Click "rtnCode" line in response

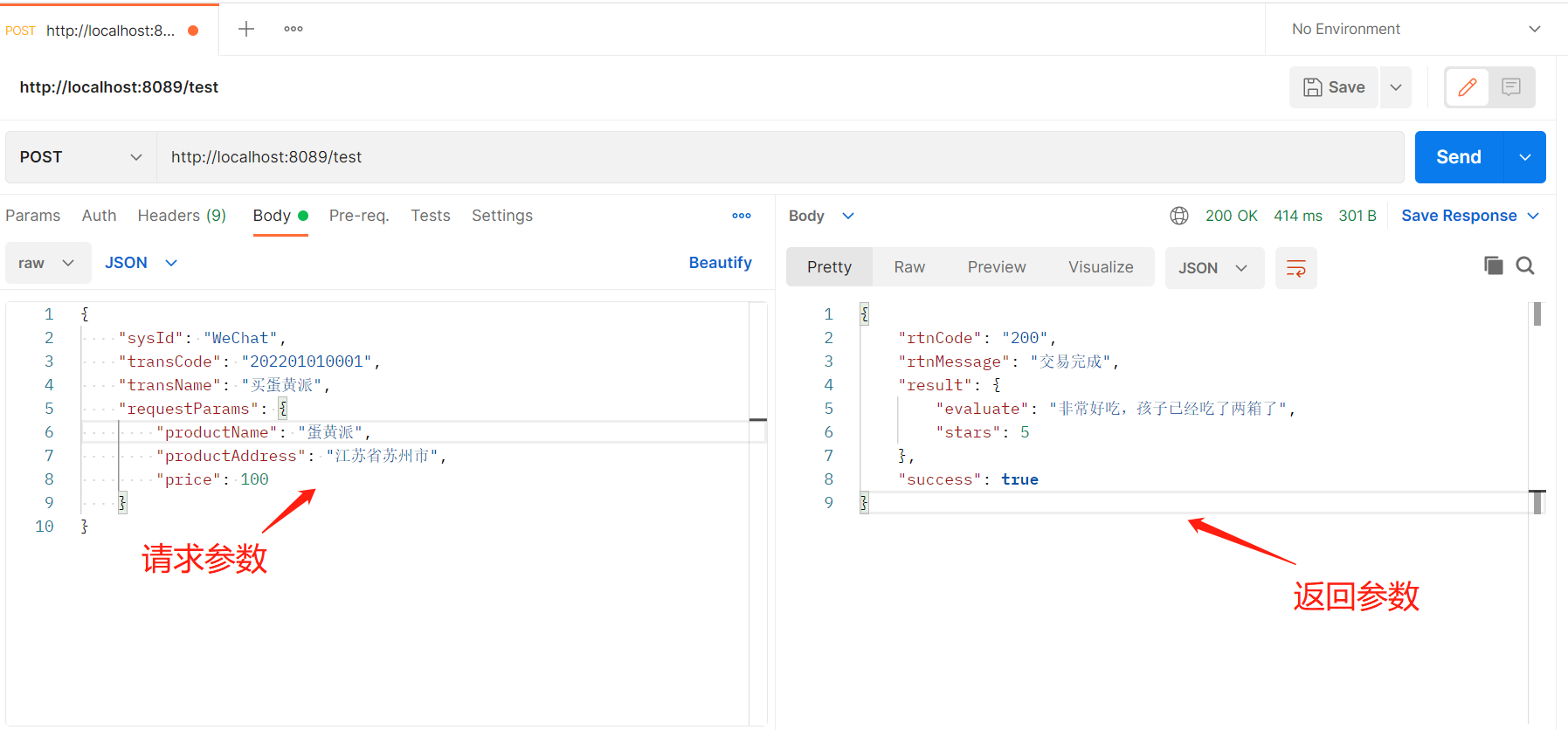pos(977,338)
